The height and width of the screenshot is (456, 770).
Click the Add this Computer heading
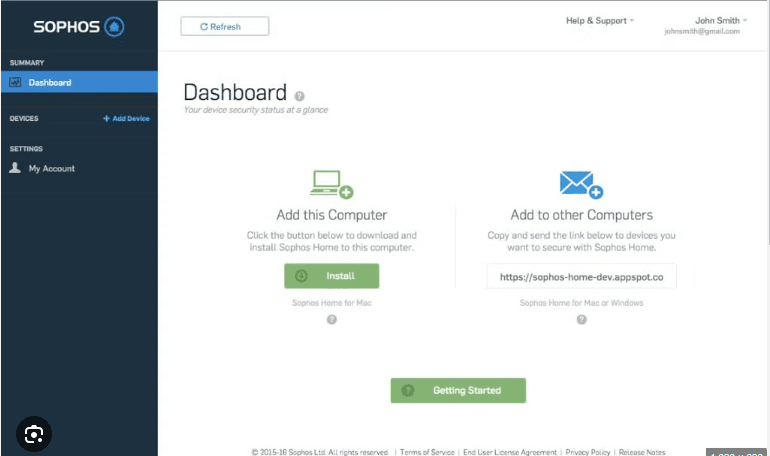pos(331,215)
